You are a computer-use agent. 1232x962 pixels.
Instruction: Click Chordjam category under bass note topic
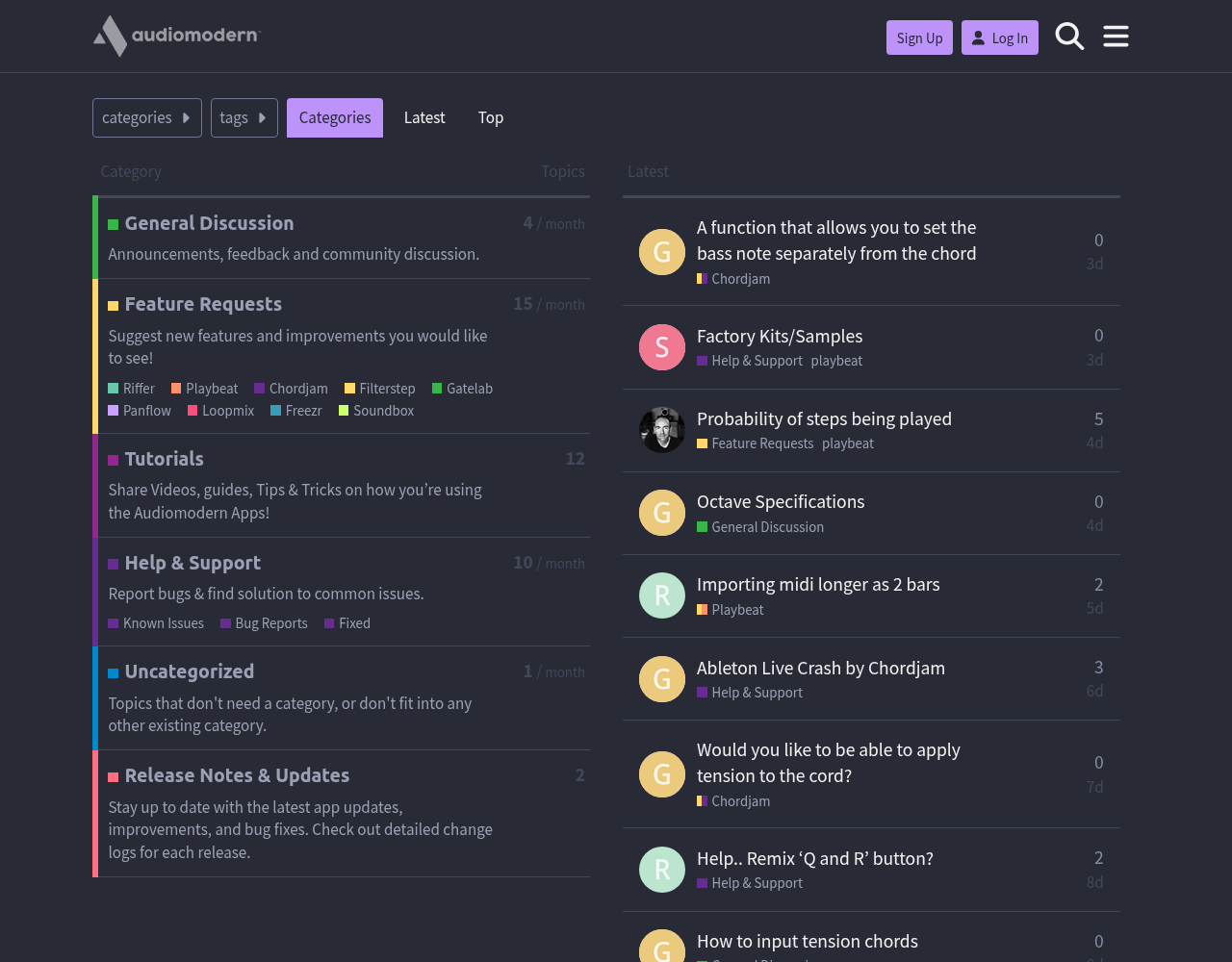tap(733, 279)
